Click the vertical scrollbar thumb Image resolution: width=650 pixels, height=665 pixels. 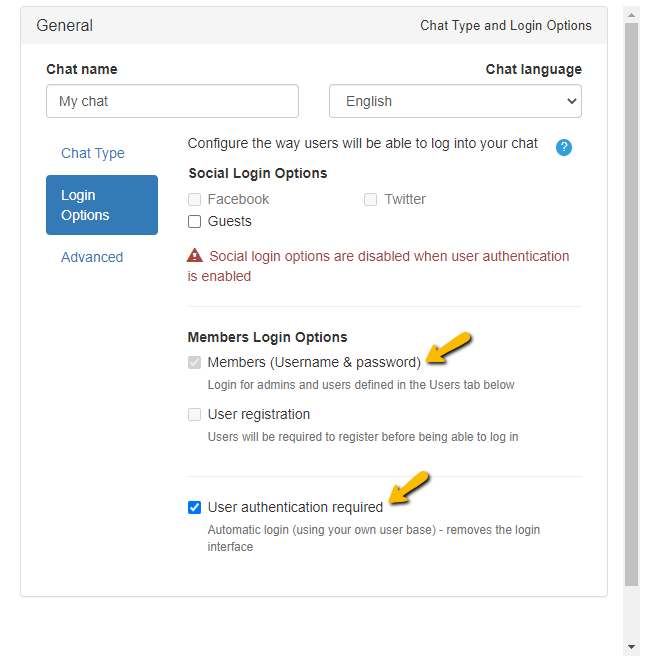(x=631, y=300)
